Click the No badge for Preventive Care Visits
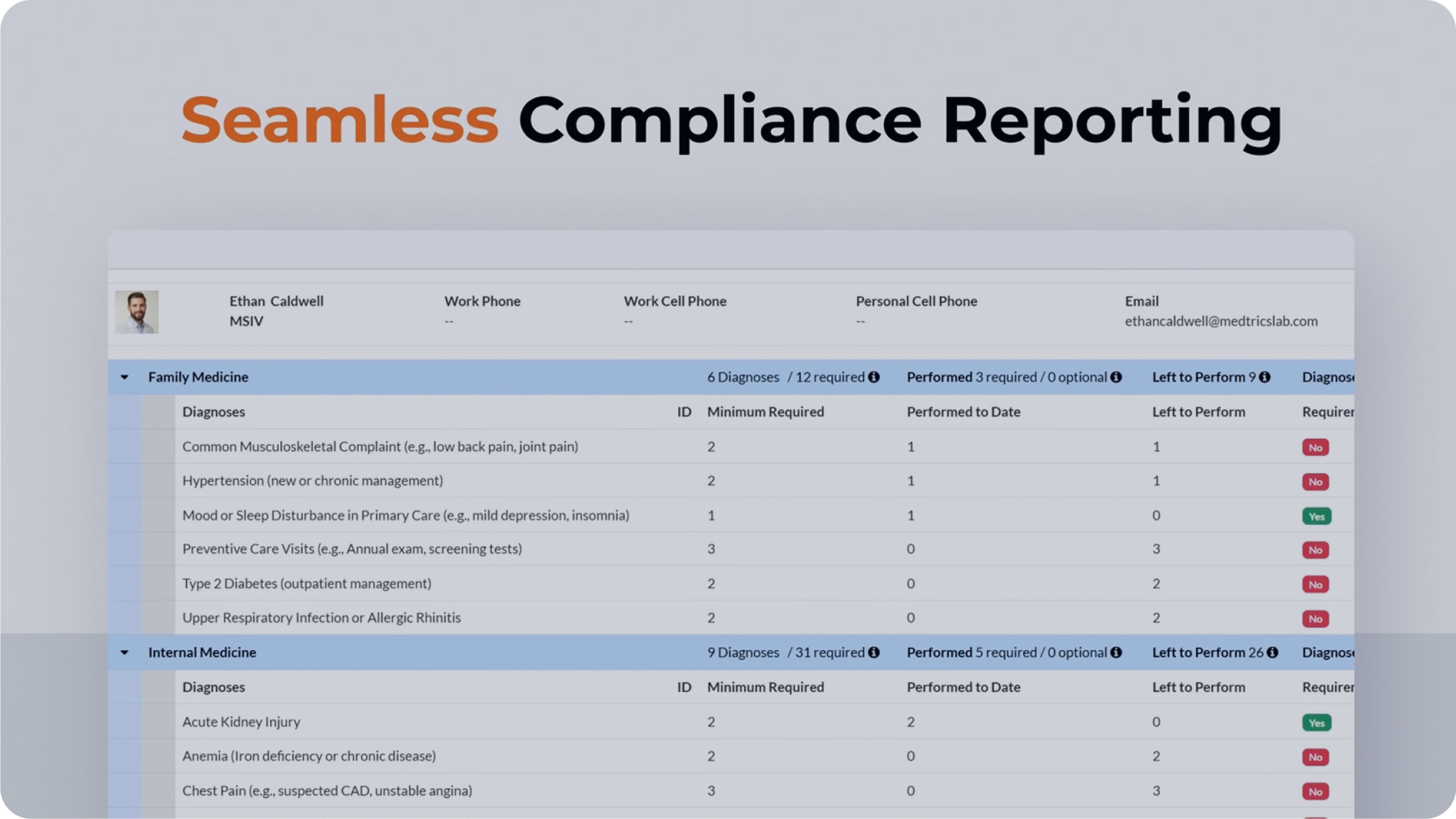Viewport: 1456px width, 819px height. click(x=1315, y=550)
